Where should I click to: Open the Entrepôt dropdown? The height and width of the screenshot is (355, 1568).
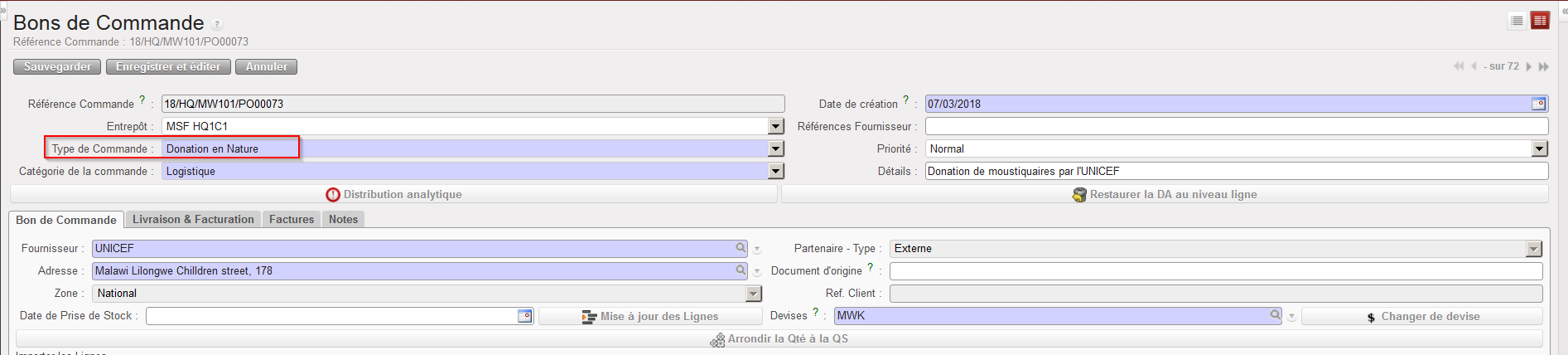(x=775, y=126)
